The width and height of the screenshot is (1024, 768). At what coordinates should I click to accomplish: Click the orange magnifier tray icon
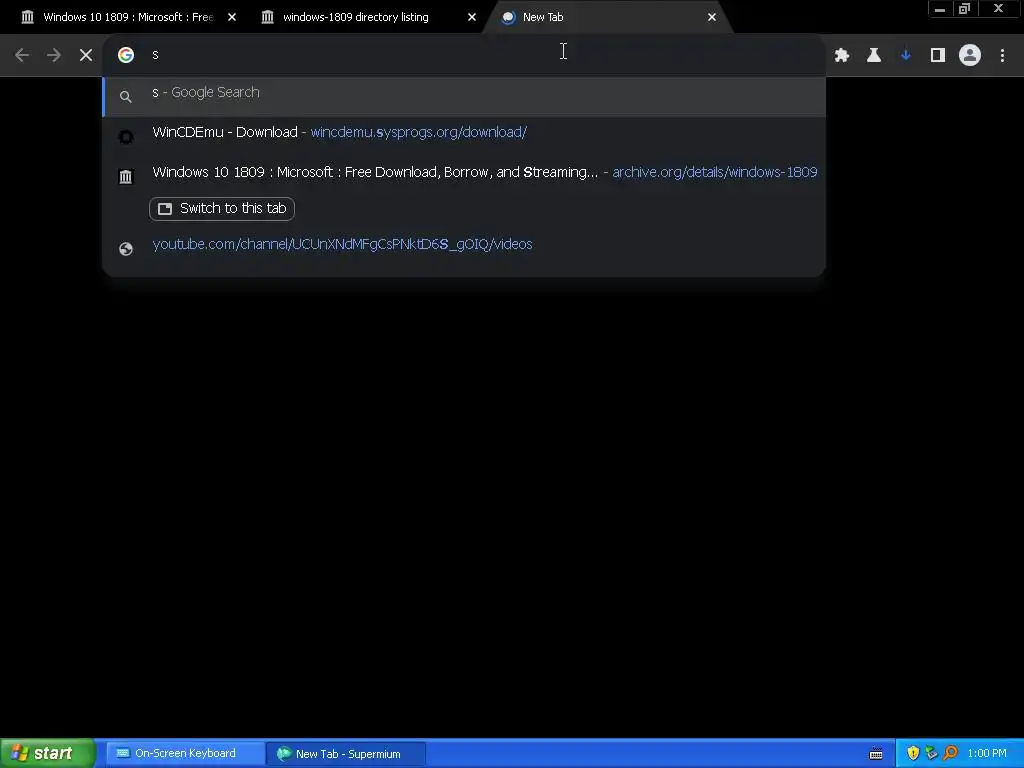pos(950,754)
